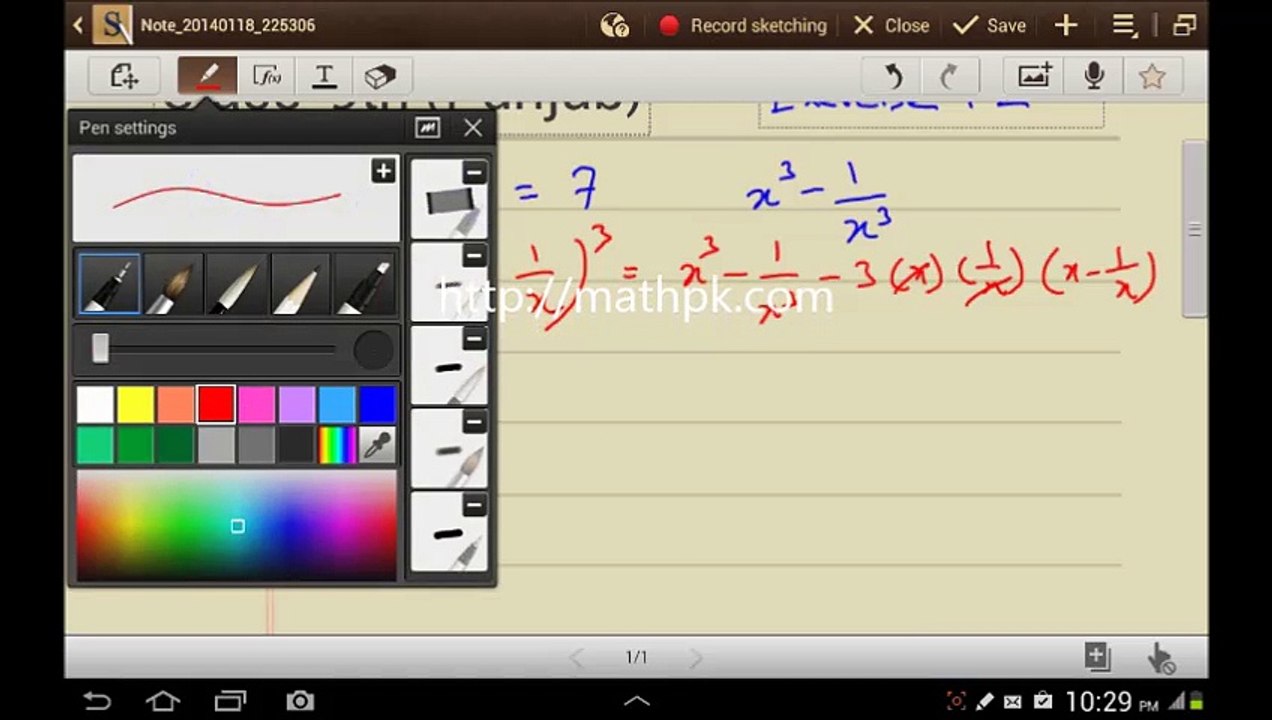Select the first marker pen preset
This screenshot has height=720, width=1272.
(448, 199)
